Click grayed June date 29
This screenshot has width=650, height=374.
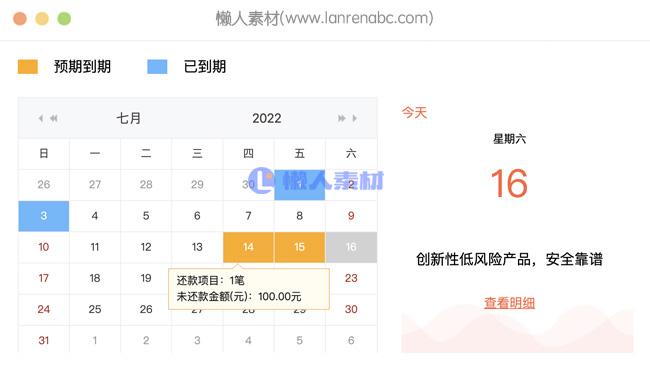pos(197,185)
